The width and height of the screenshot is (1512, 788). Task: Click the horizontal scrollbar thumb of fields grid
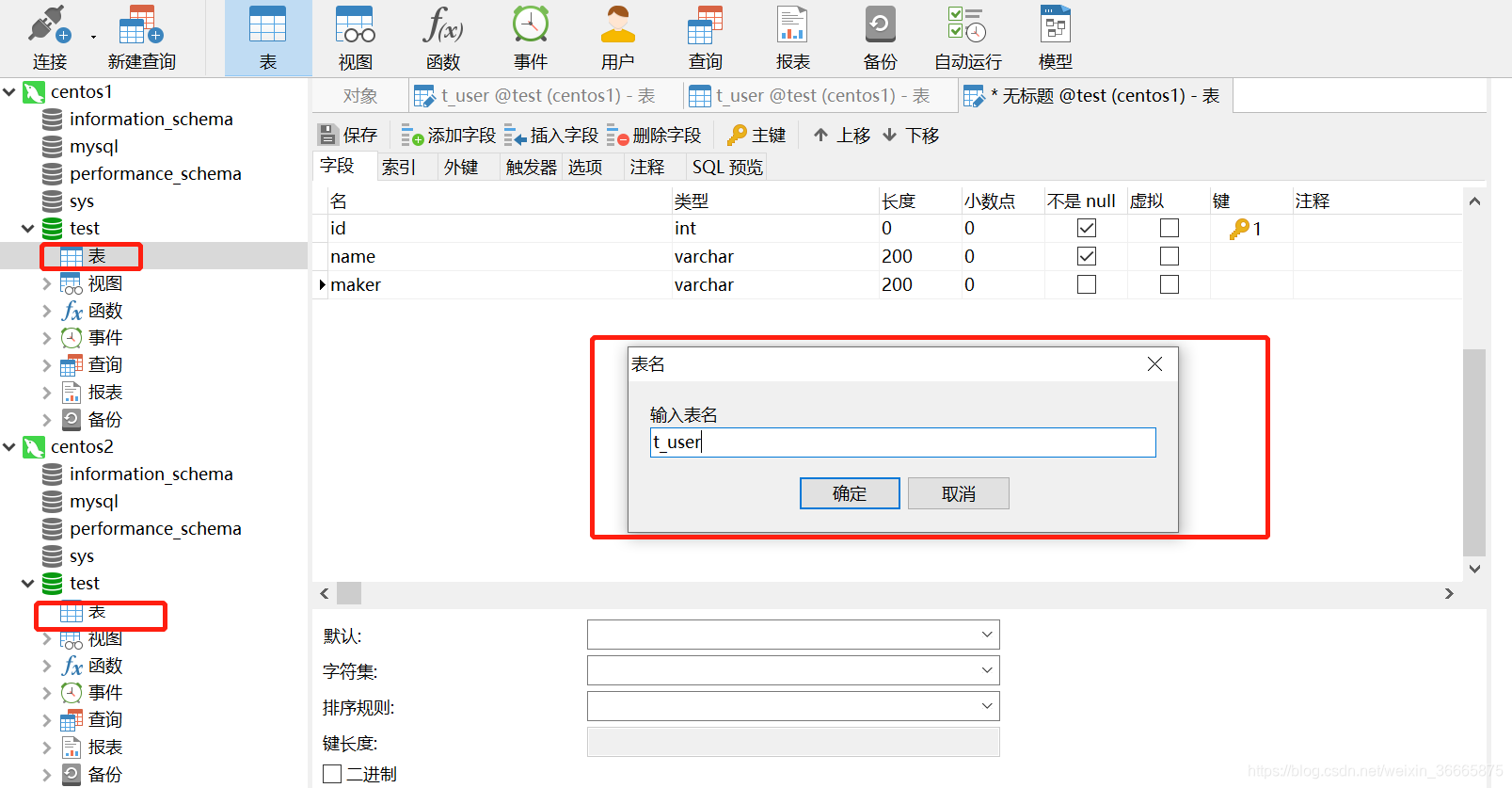pos(349,593)
